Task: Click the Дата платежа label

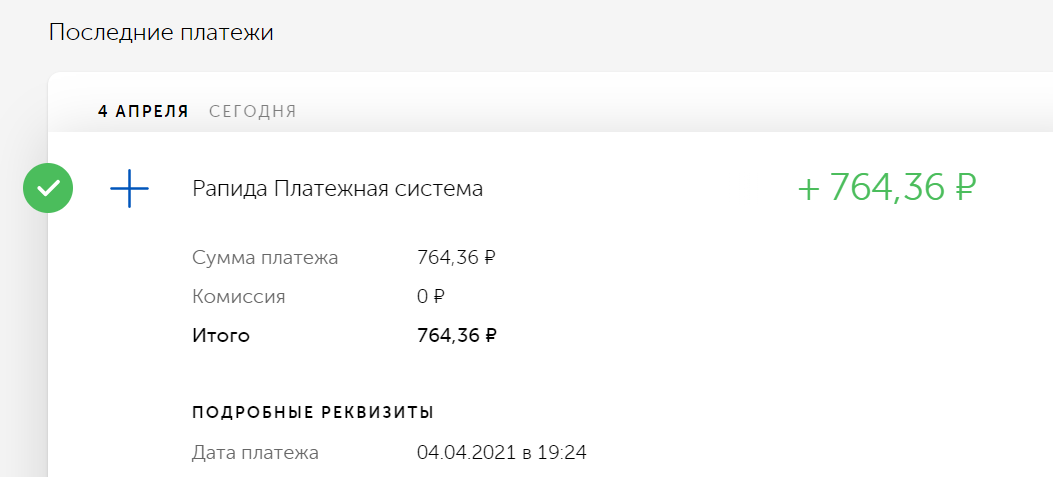Action: point(255,453)
